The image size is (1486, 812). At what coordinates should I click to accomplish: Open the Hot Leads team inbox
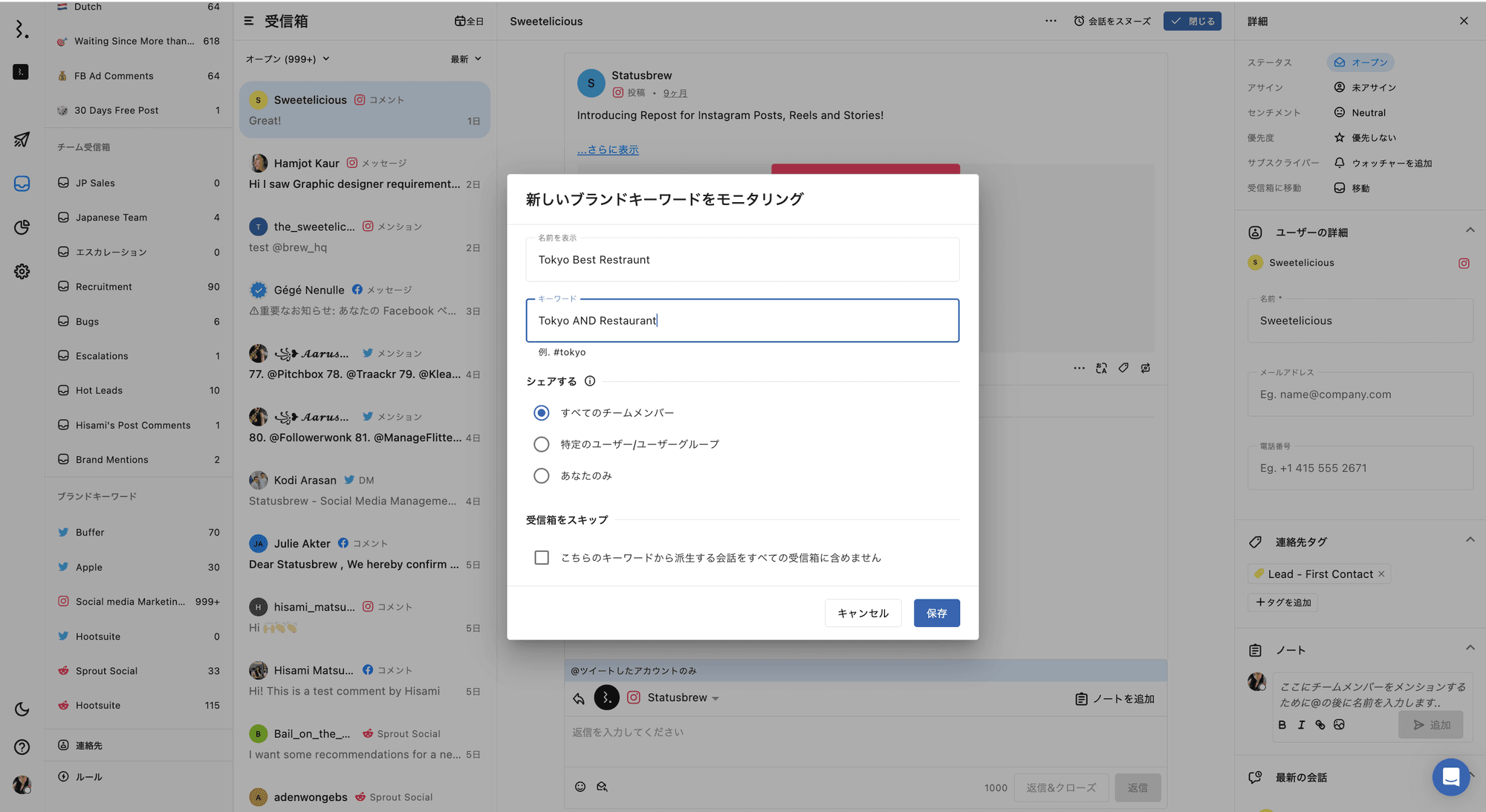point(99,391)
